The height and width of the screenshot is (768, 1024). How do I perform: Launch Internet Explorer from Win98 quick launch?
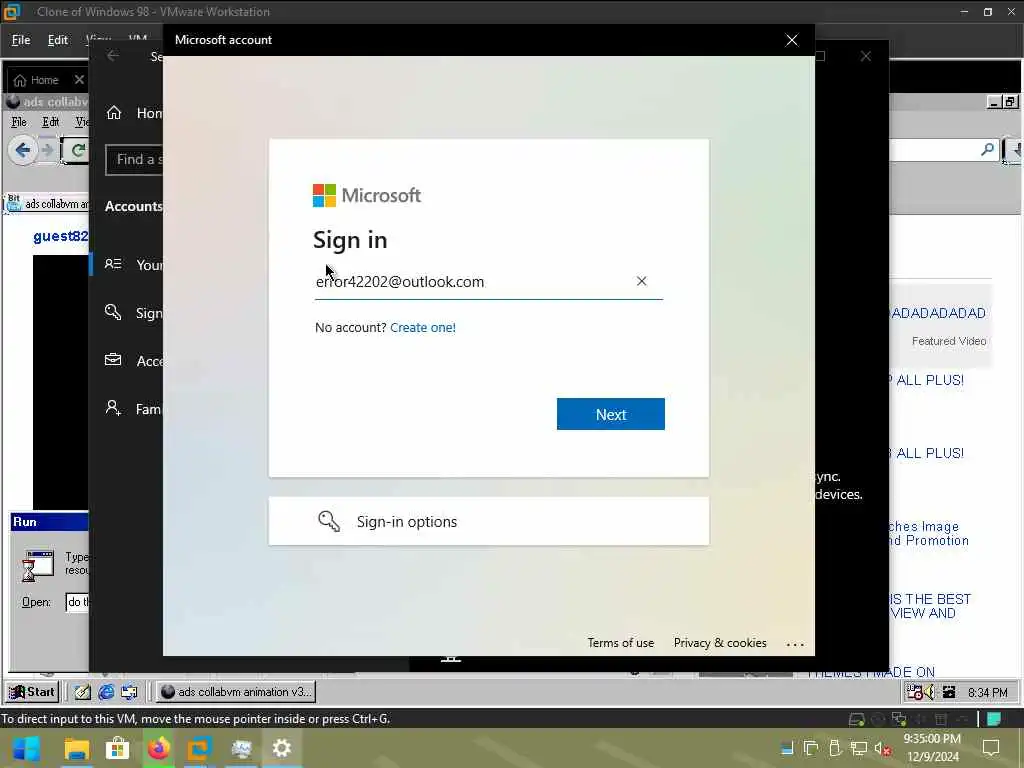(106, 692)
